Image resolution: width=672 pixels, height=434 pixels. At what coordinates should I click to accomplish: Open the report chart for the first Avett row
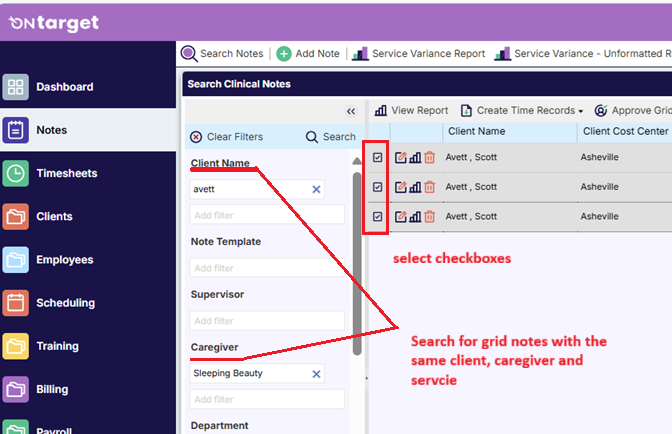tap(415, 158)
